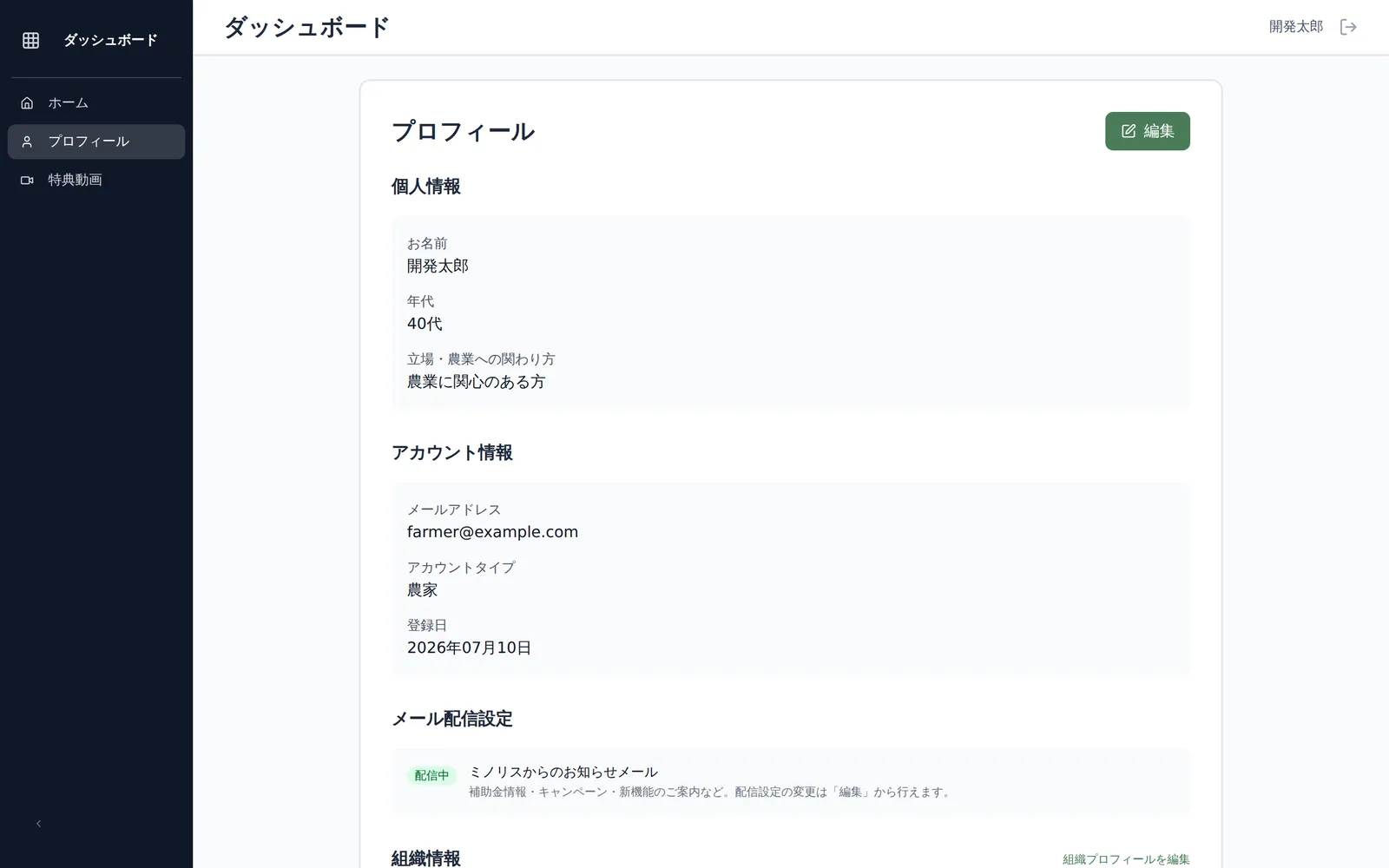Click the メールアドレス field label
The image size is (1389, 868).
[454, 510]
